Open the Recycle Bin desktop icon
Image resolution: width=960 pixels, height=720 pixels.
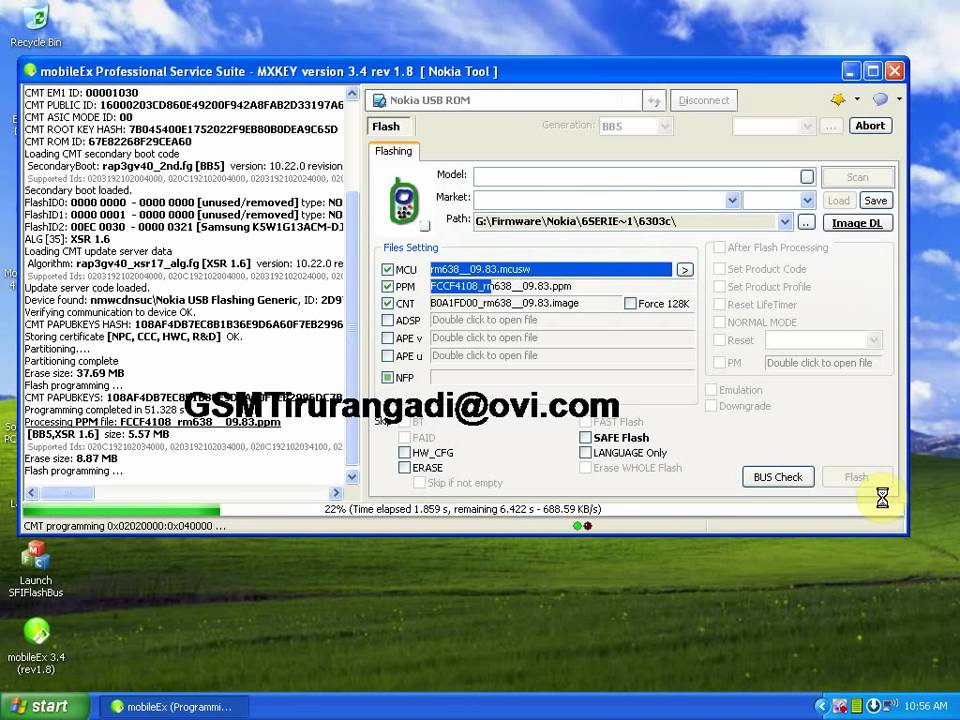(36, 24)
